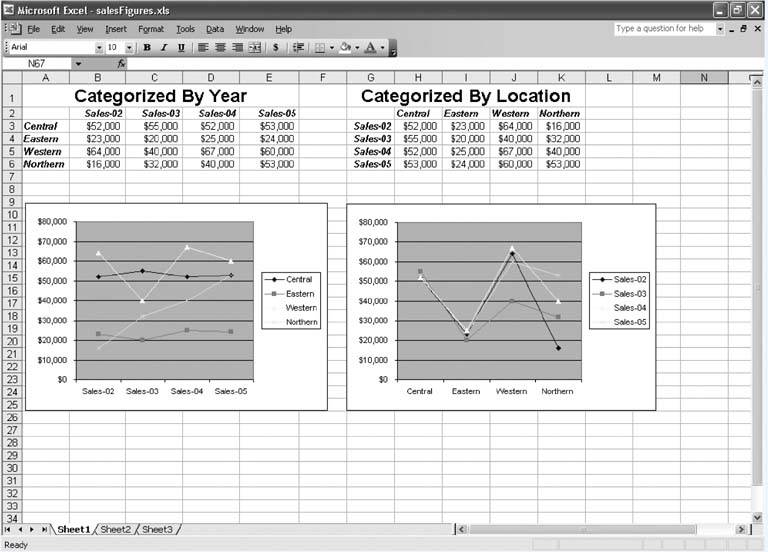Open Tools menu
Screen dimensions: 768x552
(185, 29)
